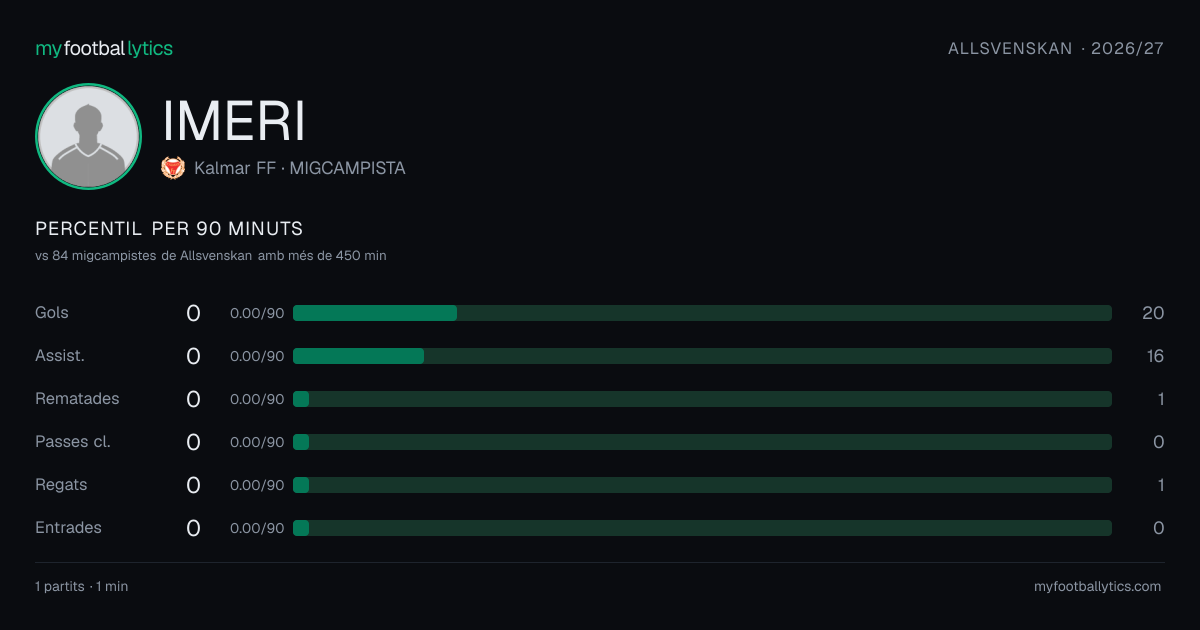Select the IMERI player name heading
Image resolution: width=1200 pixels, height=630 pixels.
tap(234, 121)
